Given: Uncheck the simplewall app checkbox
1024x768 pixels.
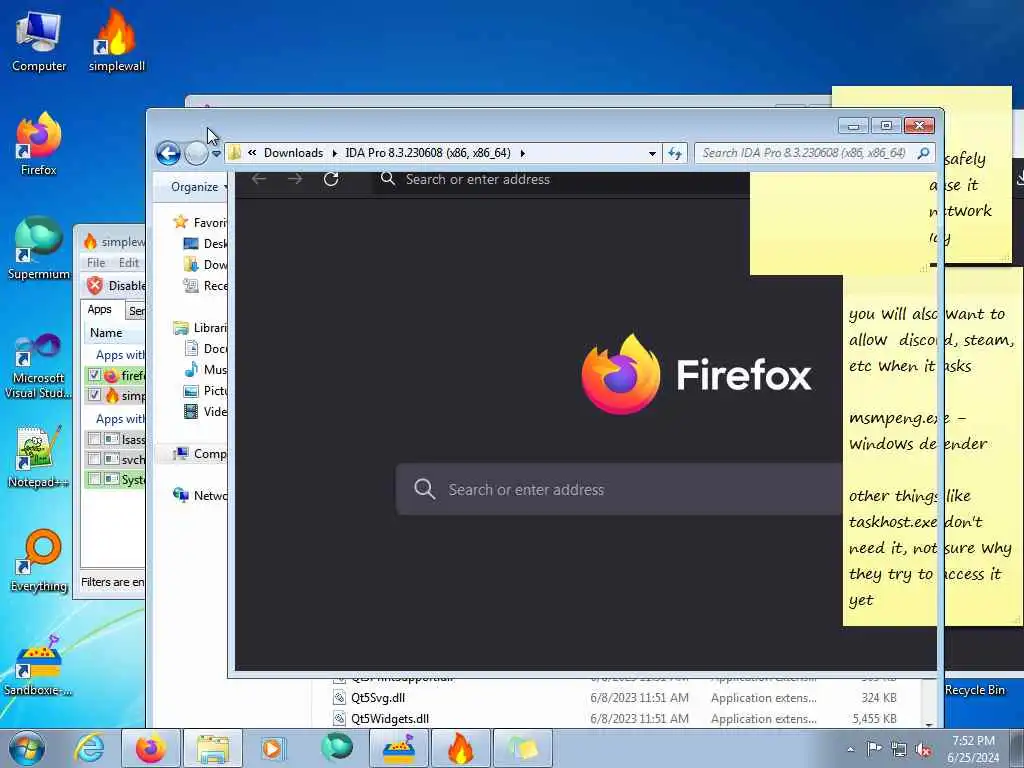Looking at the screenshot, I should coord(94,395).
